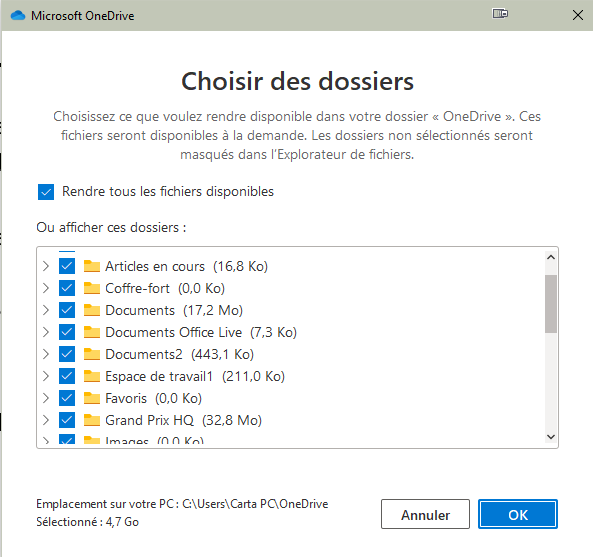
Task: Click the Documents (17,2 Mo) folder icon
Action: click(x=92, y=310)
